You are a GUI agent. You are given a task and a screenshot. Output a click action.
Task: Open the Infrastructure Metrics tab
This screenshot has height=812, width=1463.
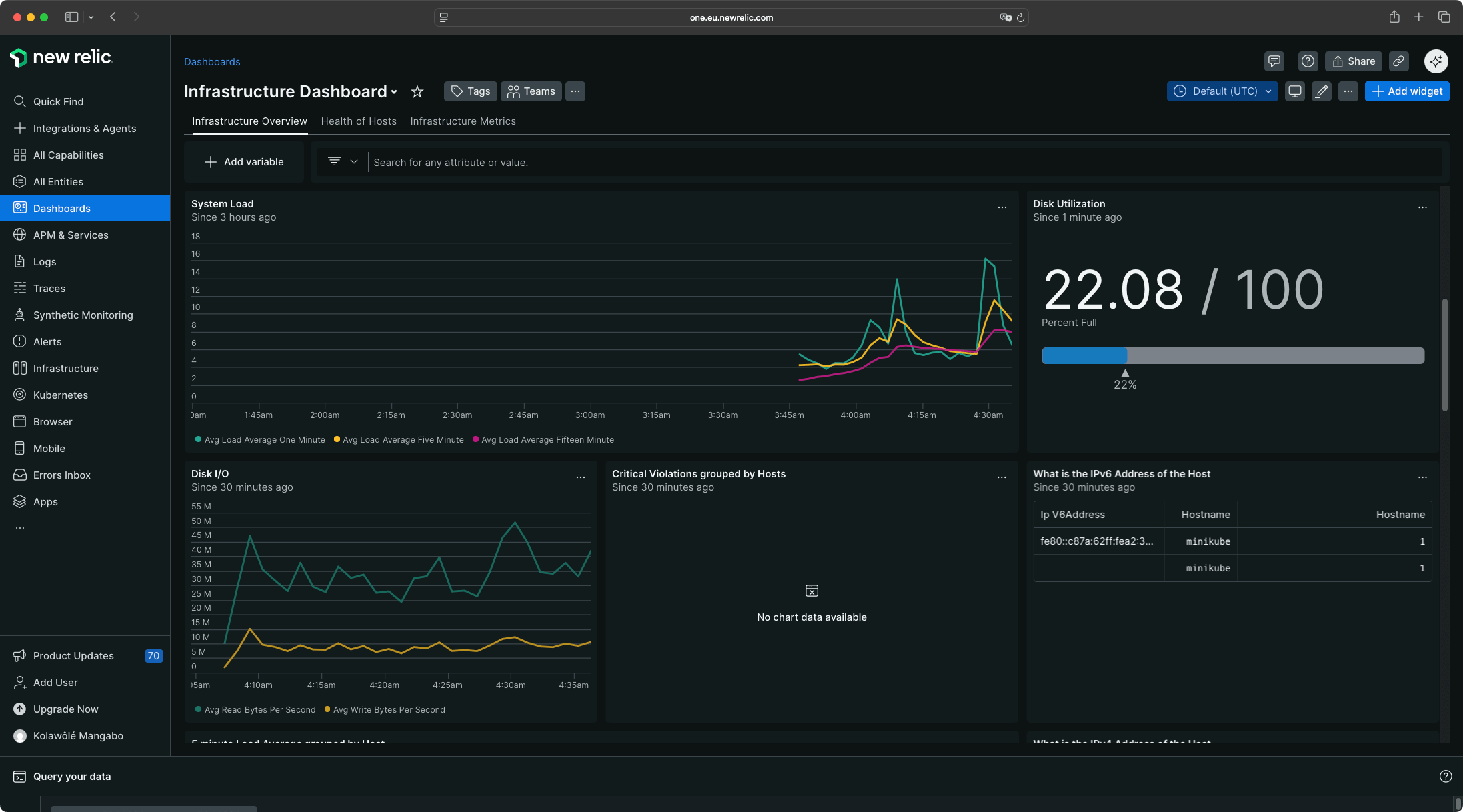463,121
